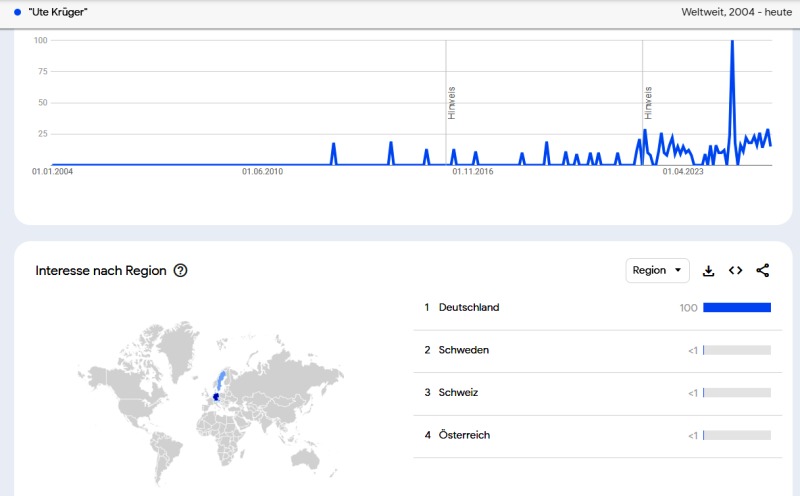Click the Deutschland blue interest bar
Viewport: 800px width, 496px height.
click(737, 307)
